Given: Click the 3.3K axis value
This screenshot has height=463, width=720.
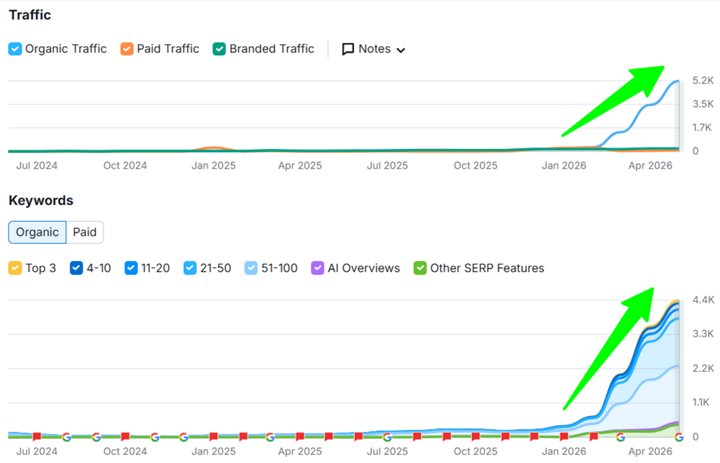Looking at the screenshot, I should click(703, 334).
